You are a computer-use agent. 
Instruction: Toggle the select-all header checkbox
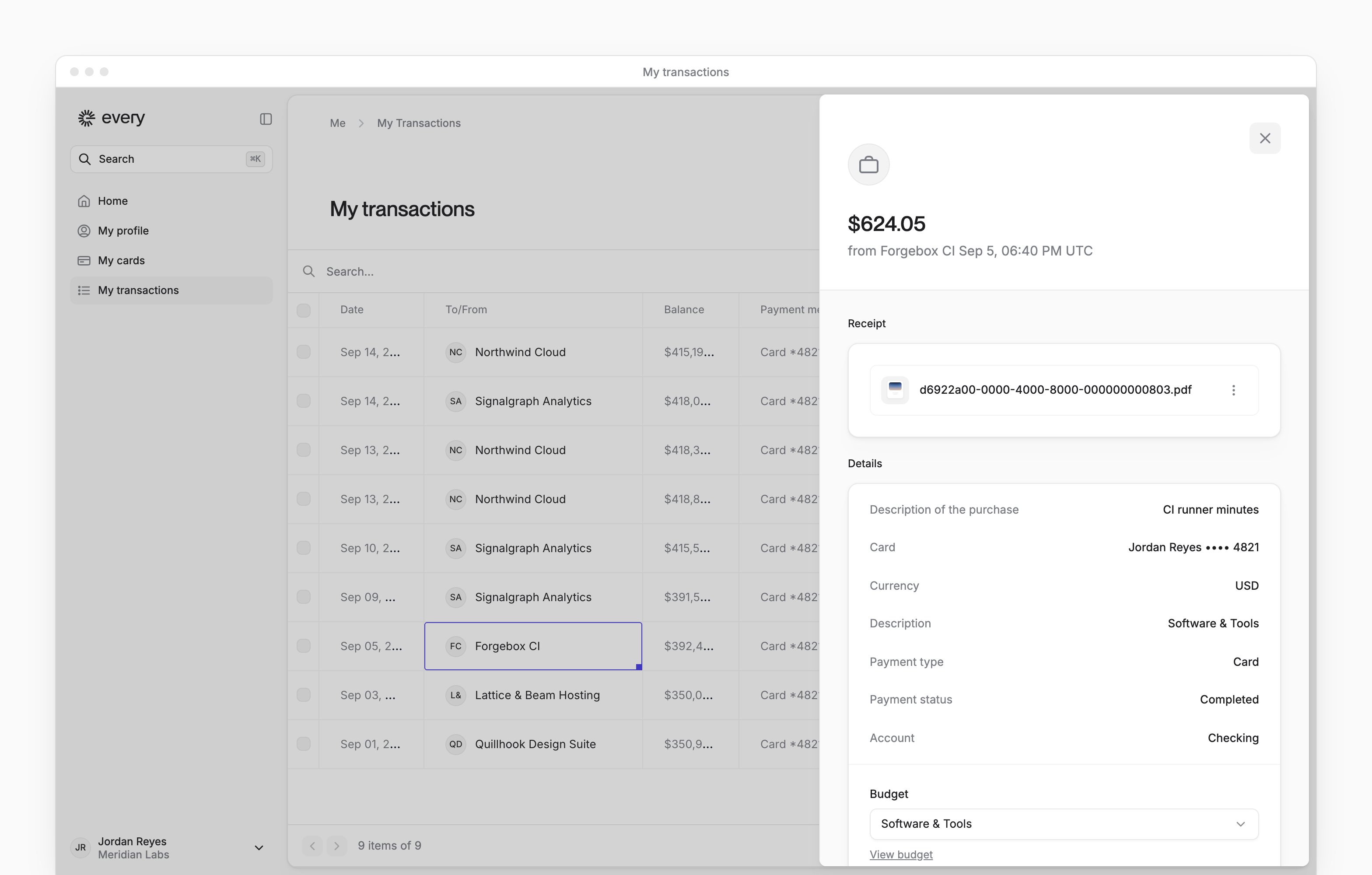pos(304,311)
